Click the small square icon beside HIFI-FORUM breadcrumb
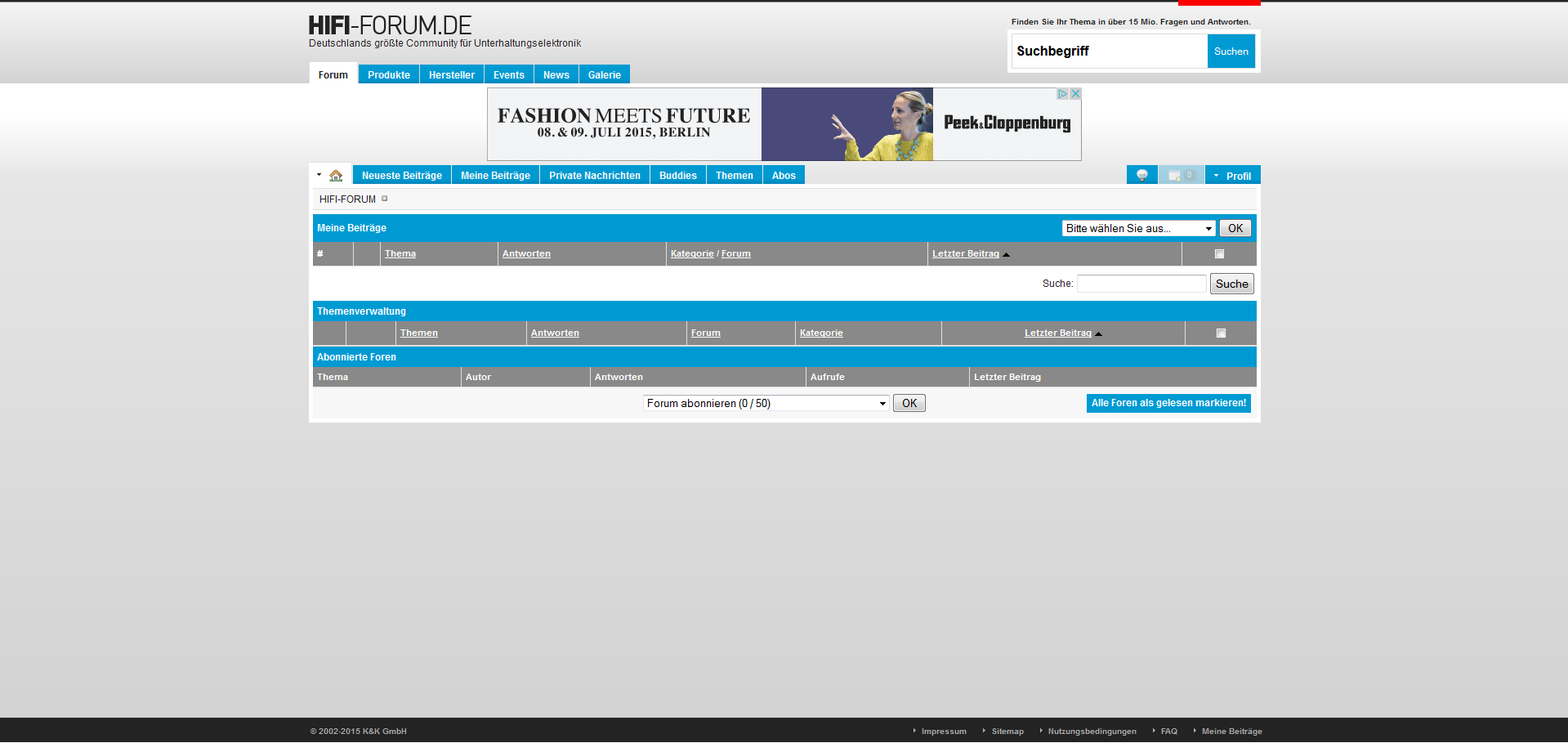This screenshot has height=743, width=1568. tap(385, 199)
